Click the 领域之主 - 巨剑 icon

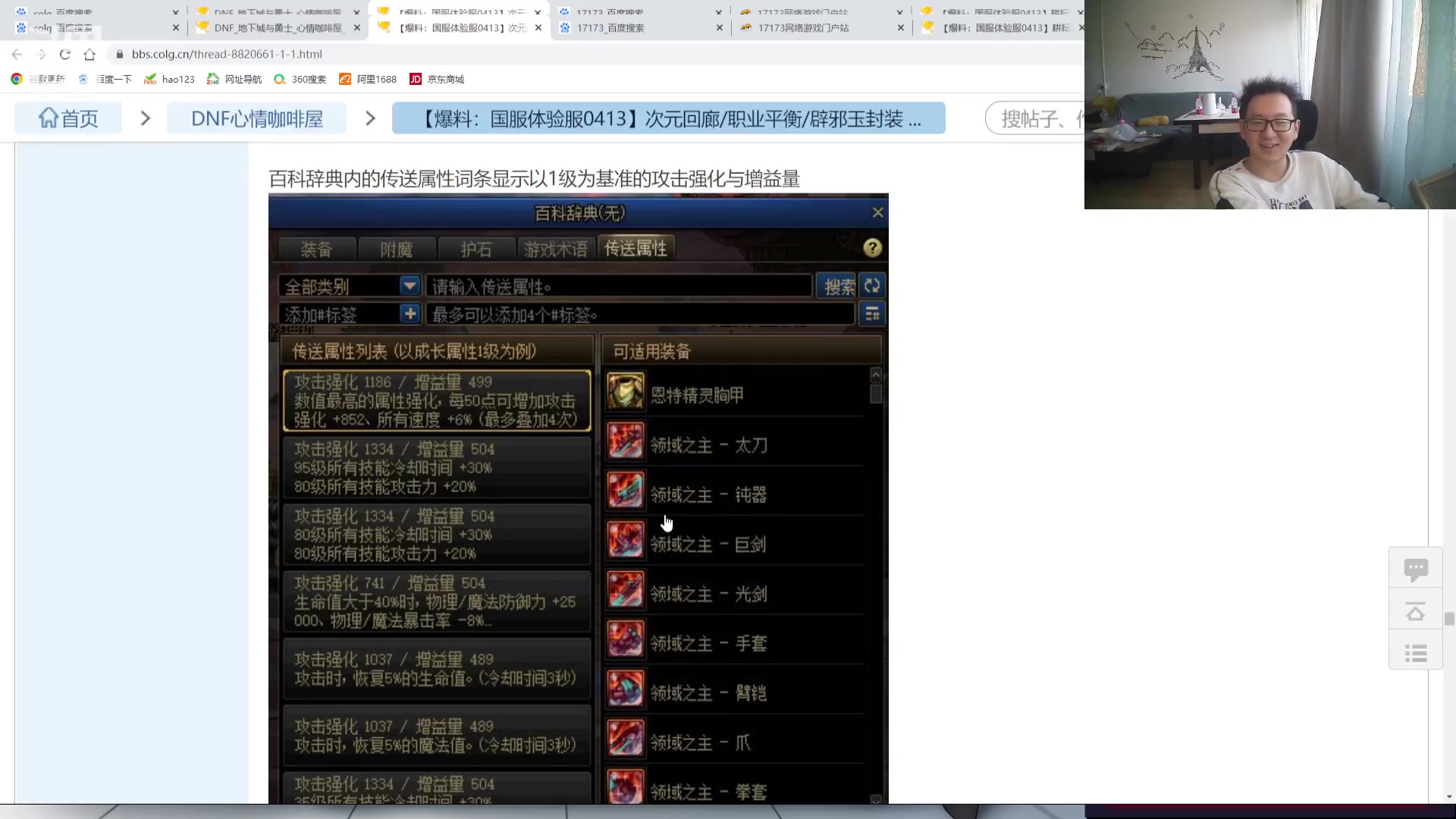(x=626, y=541)
